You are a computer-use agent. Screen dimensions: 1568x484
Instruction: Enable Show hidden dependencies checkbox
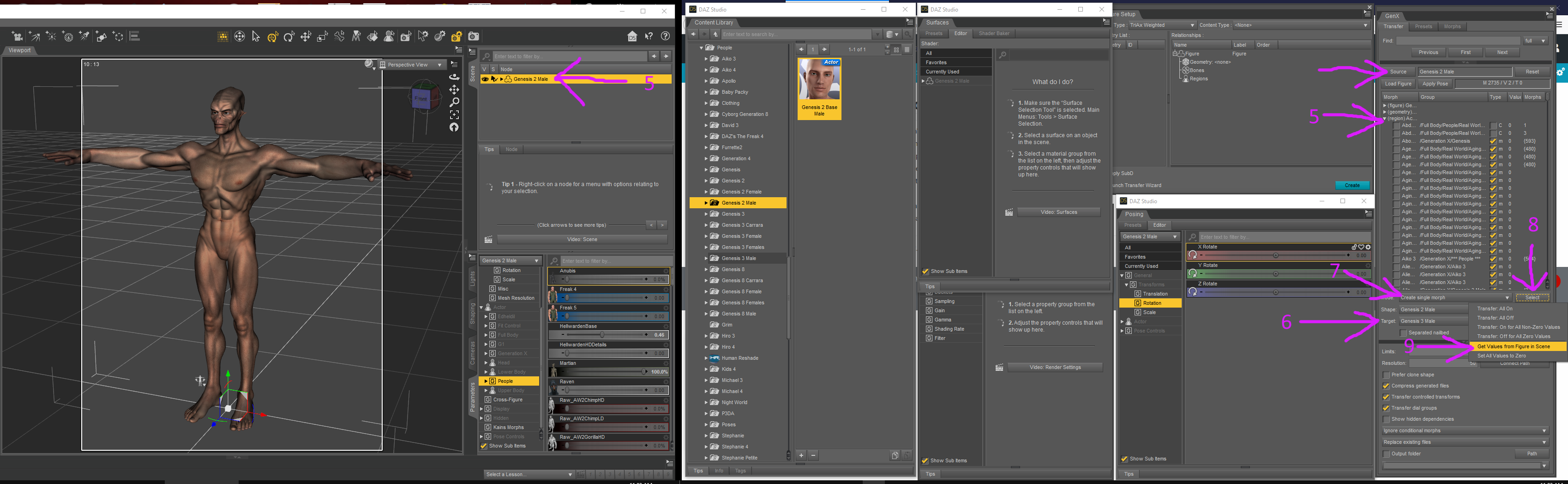coord(1387,419)
